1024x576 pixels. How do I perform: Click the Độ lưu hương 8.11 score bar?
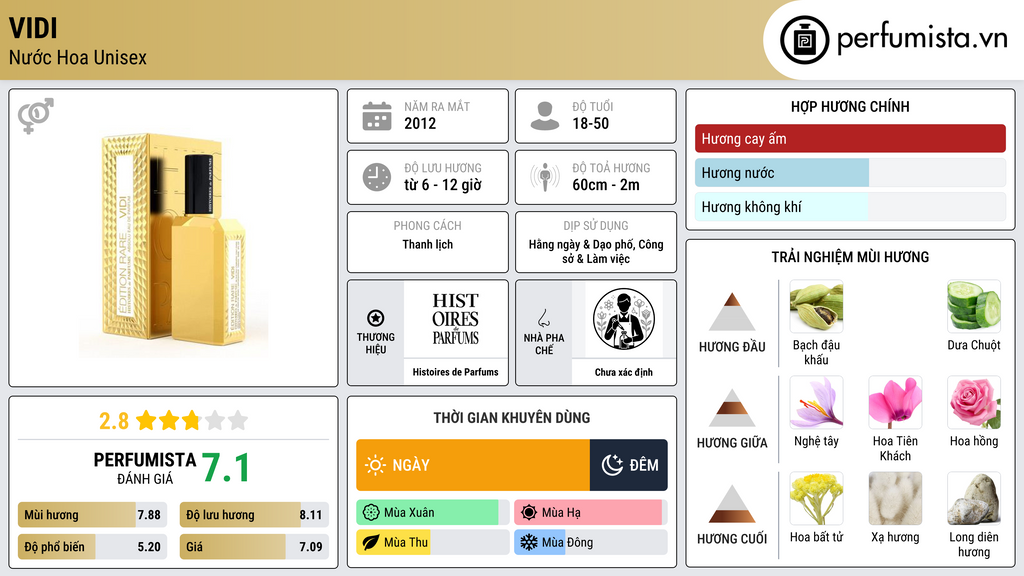tap(254, 515)
